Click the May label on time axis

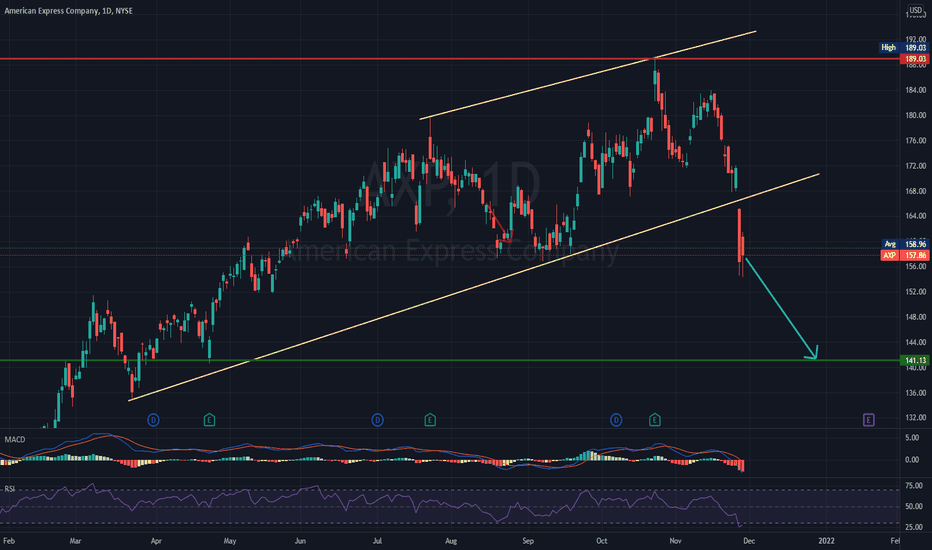point(230,541)
